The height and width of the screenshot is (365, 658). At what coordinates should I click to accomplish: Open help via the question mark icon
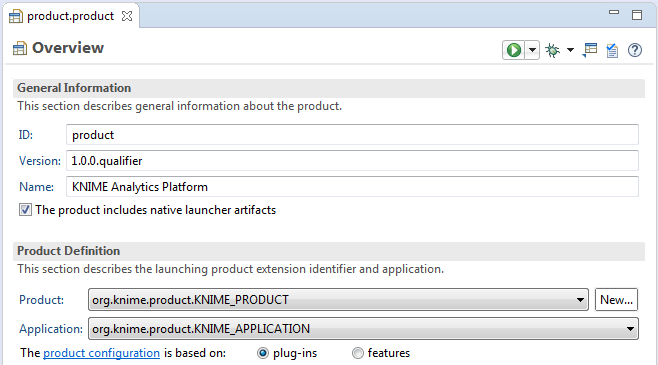(635, 50)
